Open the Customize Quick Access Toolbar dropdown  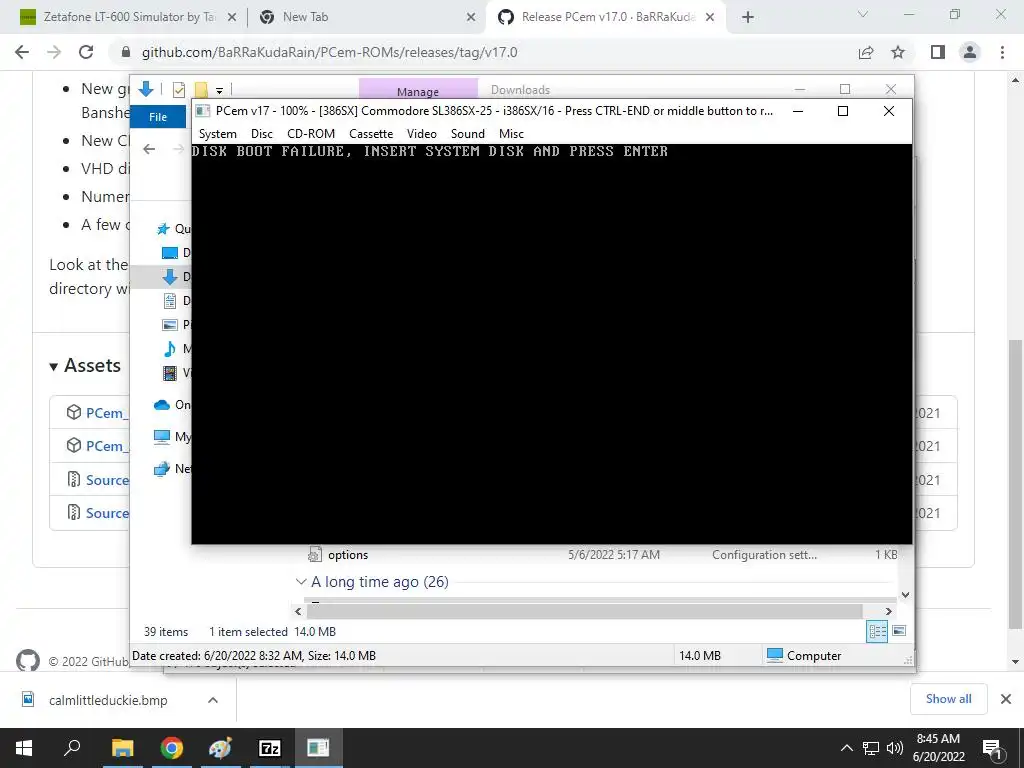coord(219,91)
